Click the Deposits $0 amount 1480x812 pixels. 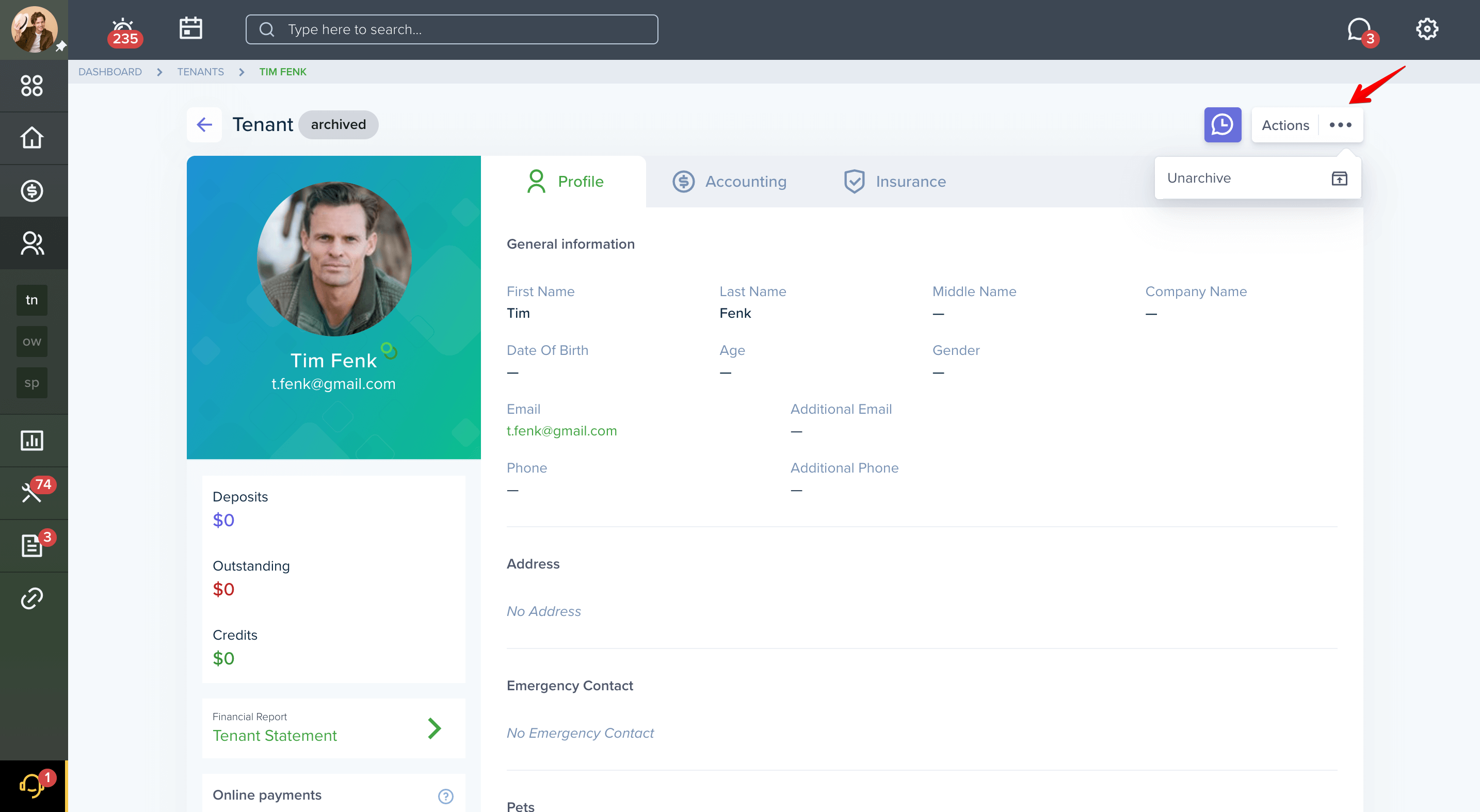[223, 519]
